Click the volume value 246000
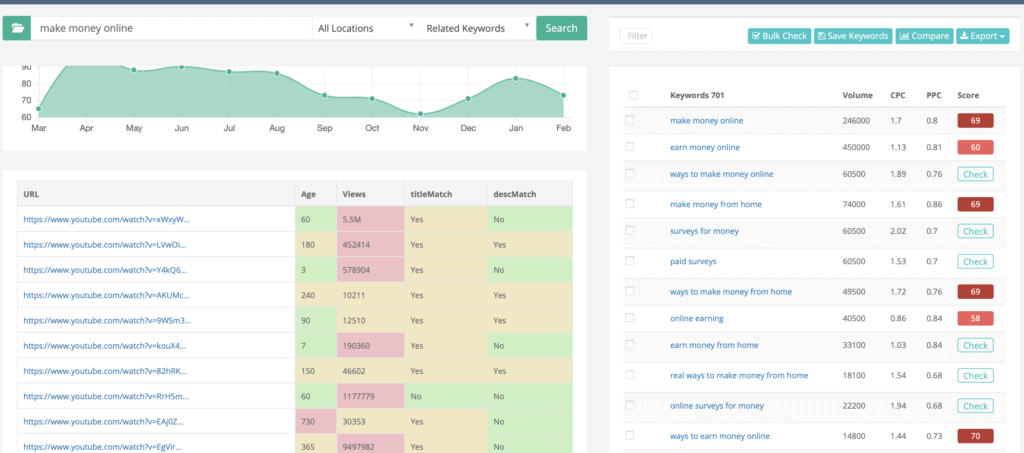The image size is (1024, 453). click(856, 121)
